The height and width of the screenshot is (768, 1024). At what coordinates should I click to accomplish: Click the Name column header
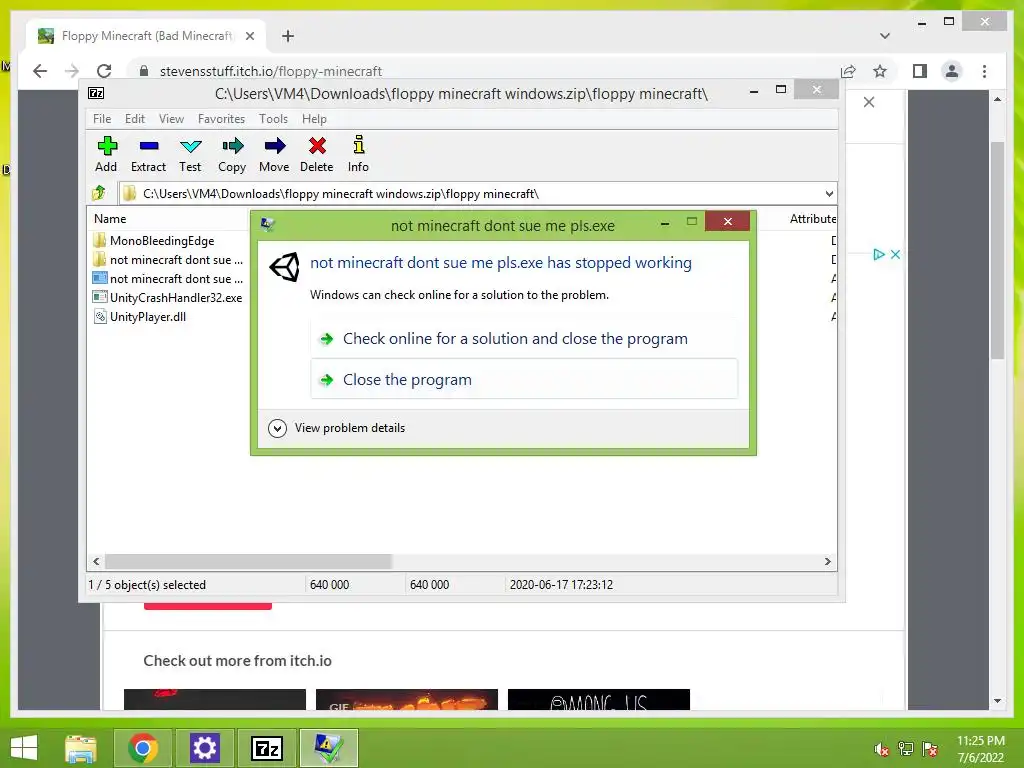(x=110, y=219)
